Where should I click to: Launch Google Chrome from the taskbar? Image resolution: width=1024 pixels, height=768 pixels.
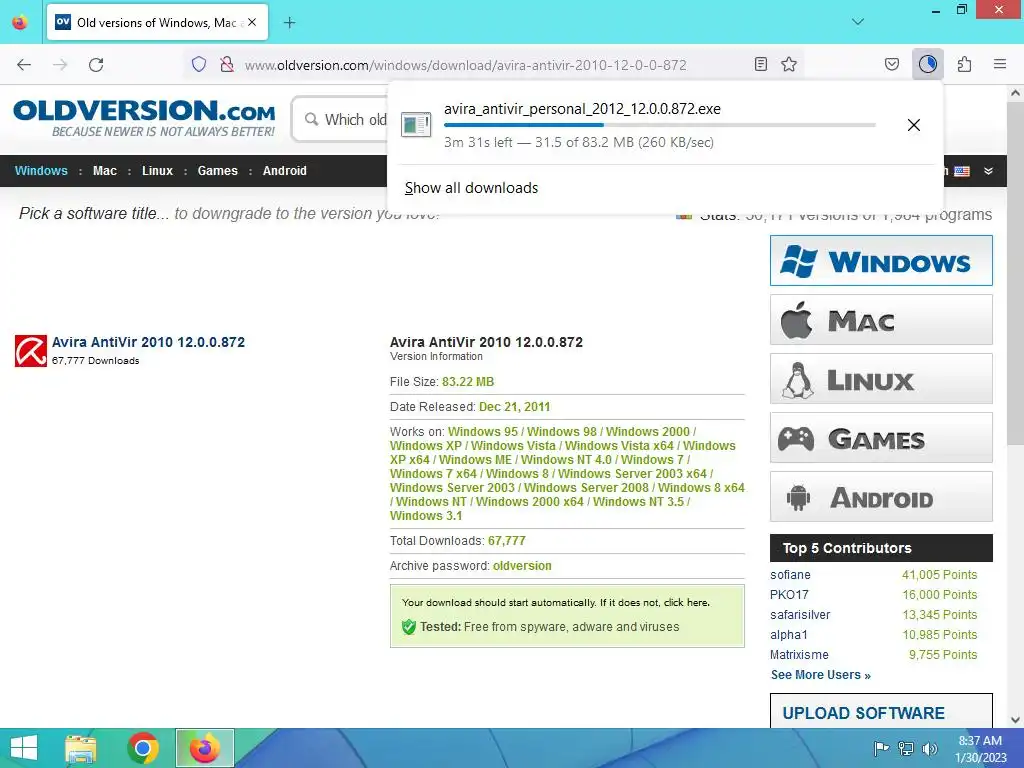click(x=143, y=748)
